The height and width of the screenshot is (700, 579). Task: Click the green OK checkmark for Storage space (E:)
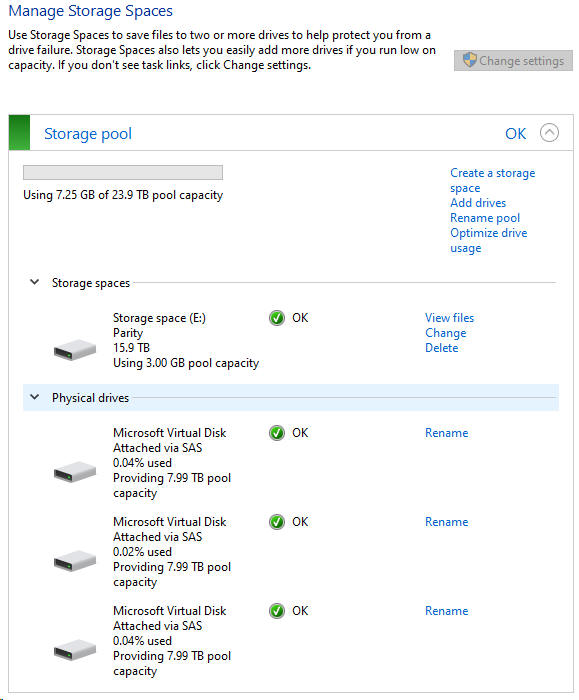pyautogui.click(x=277, y=318)
